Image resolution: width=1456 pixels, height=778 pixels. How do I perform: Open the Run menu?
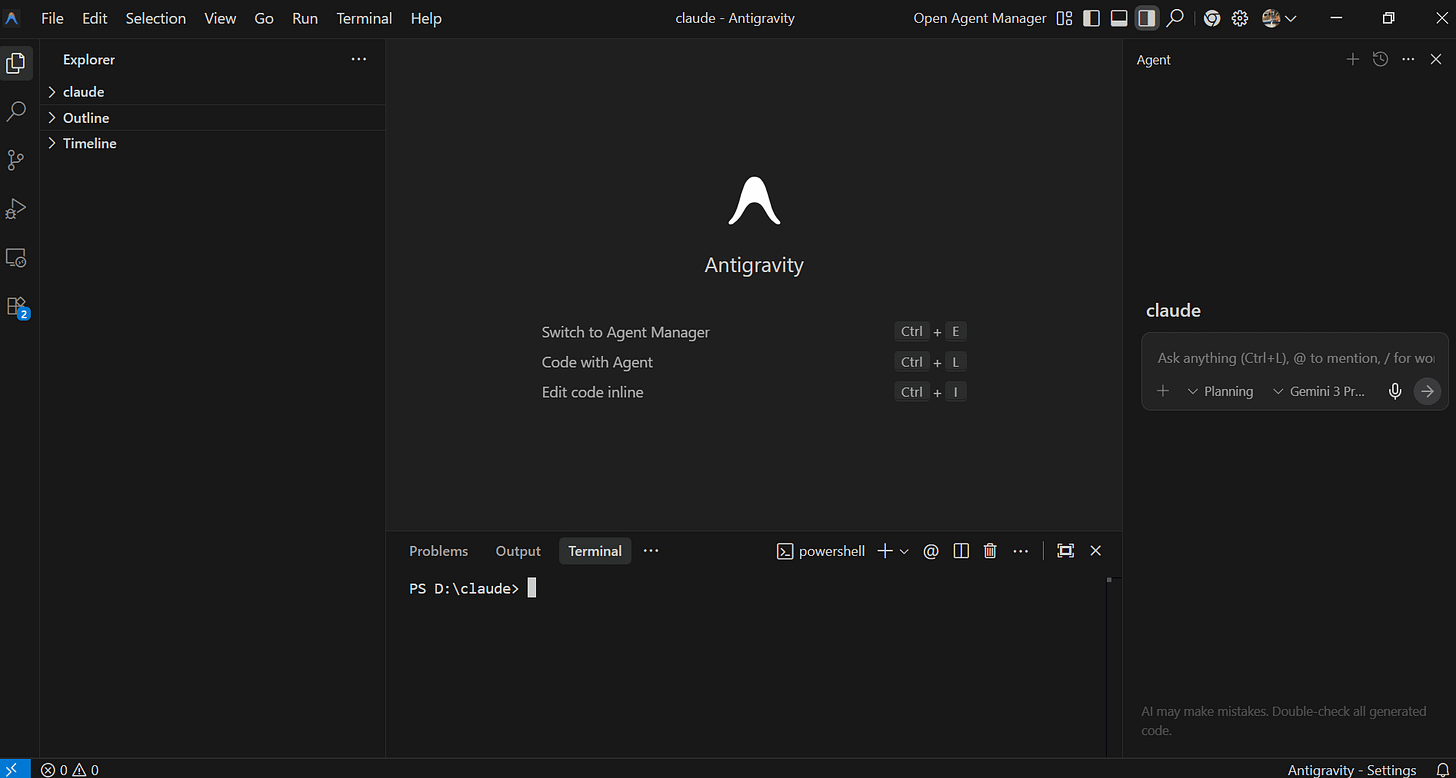[x=305, y=18]
